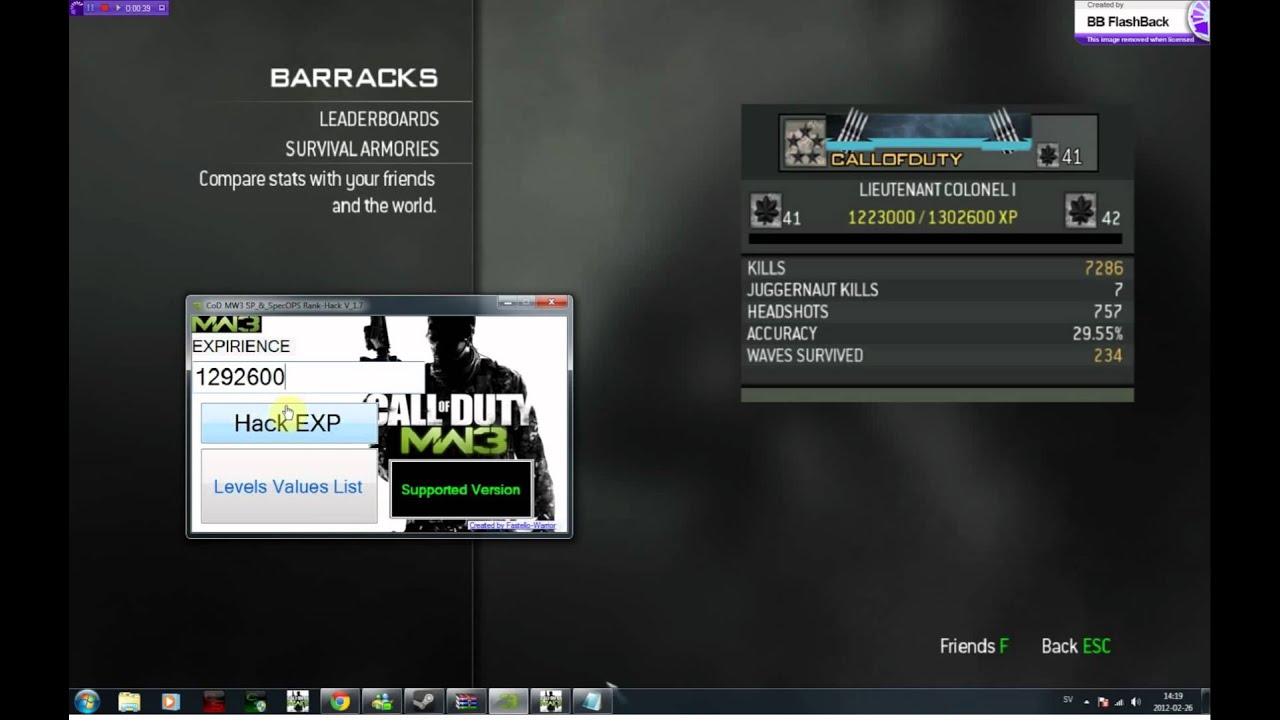Click the small box icon after the recorder timer
The width and height of the screenshot is (1280, 720).
161,7
